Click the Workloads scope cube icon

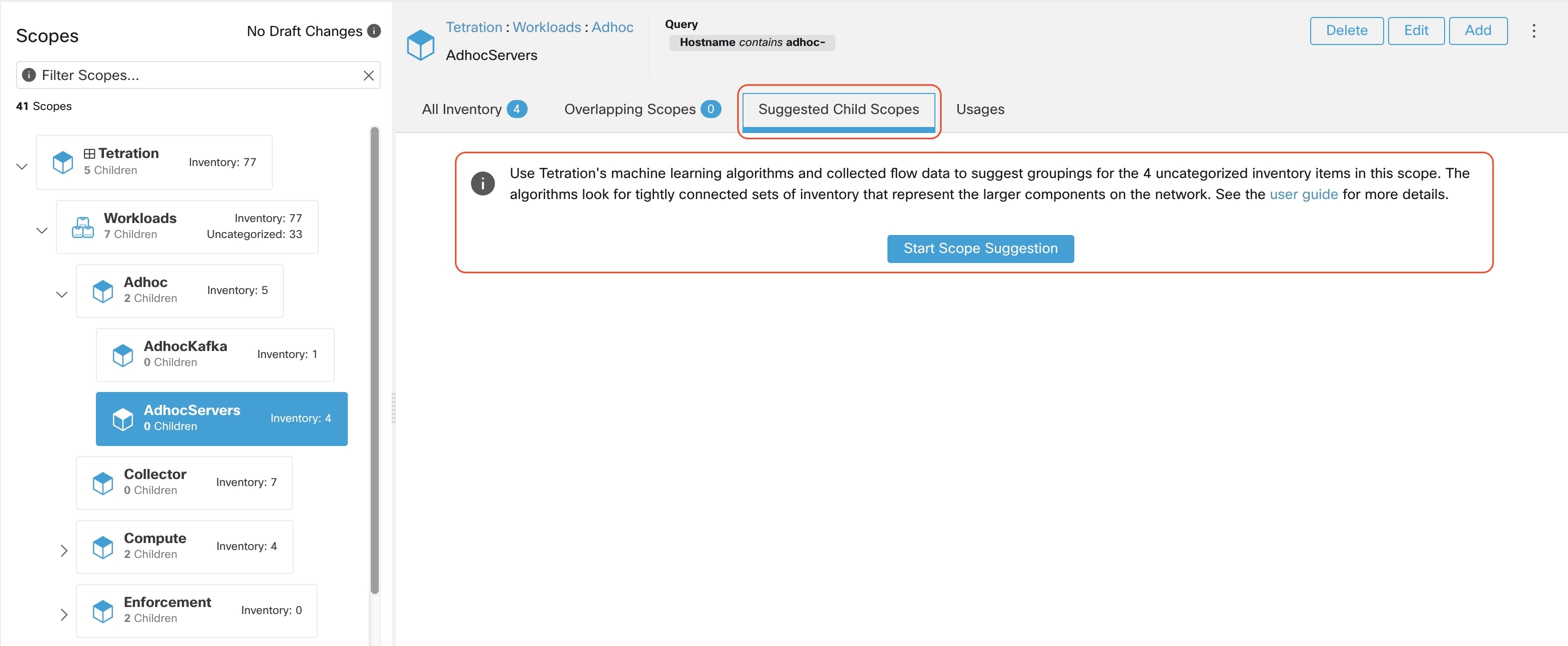tap(79, 225)
